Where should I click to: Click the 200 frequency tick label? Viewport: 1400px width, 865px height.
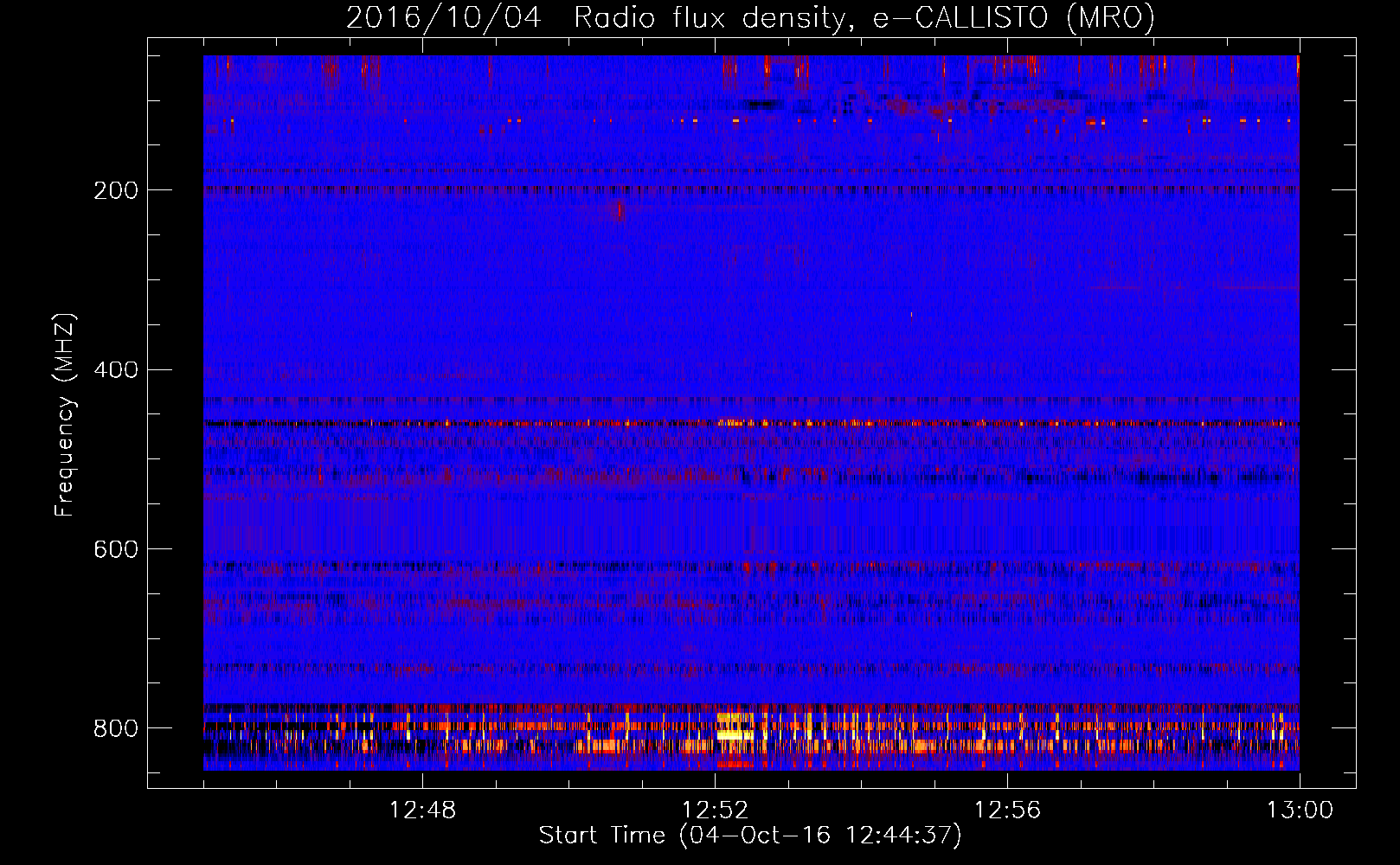tap(116, 190)
